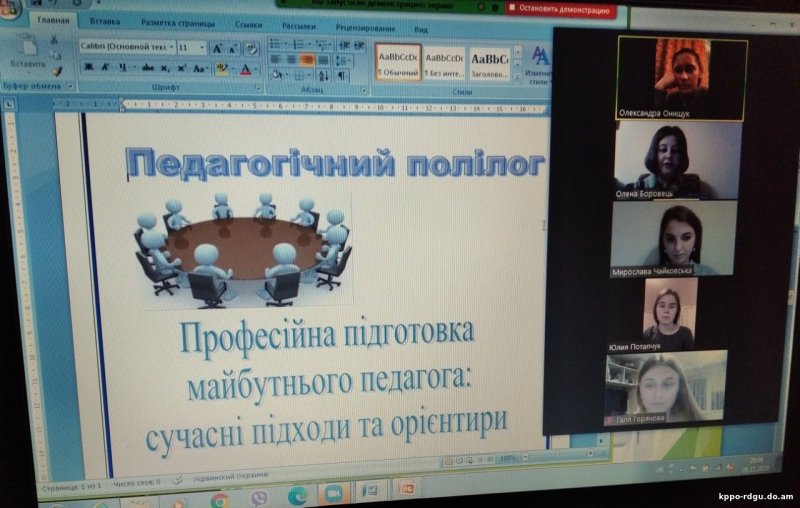This screenshot has height=508, width=800.
Task: Apply the Без интервала style
Action: click(x=444, y=64)
